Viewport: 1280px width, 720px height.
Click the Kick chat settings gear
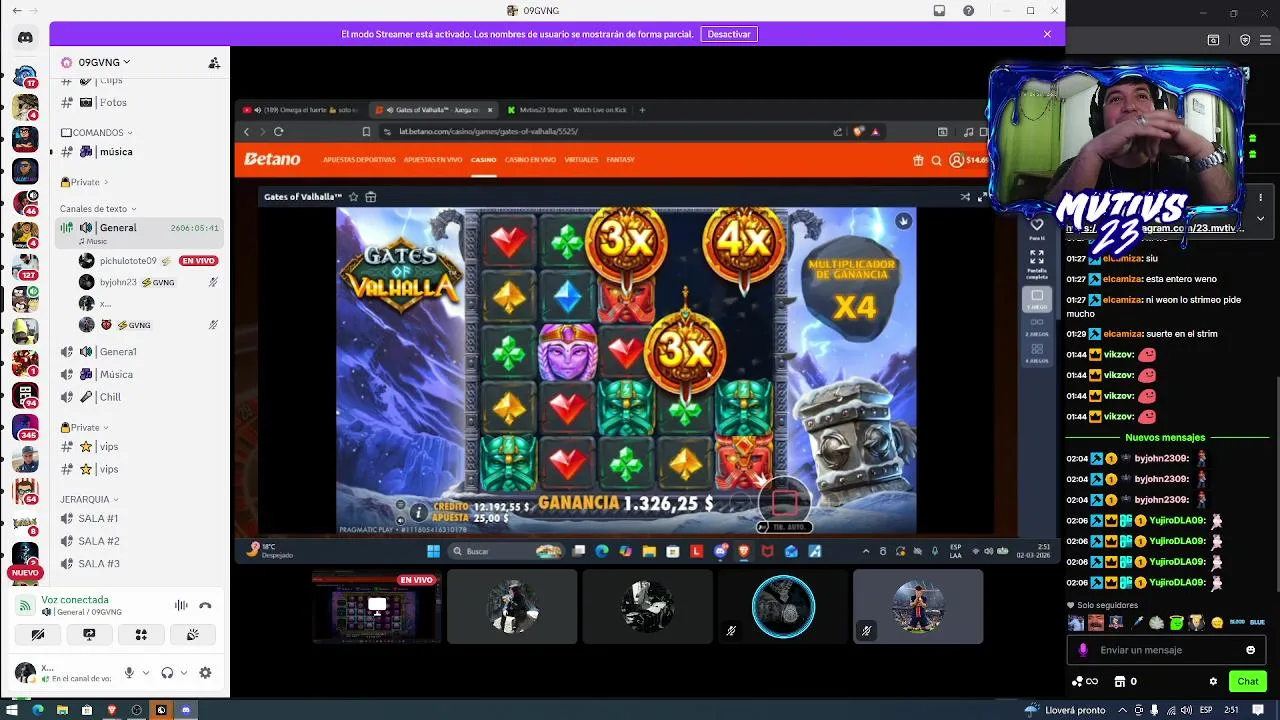1213,681
